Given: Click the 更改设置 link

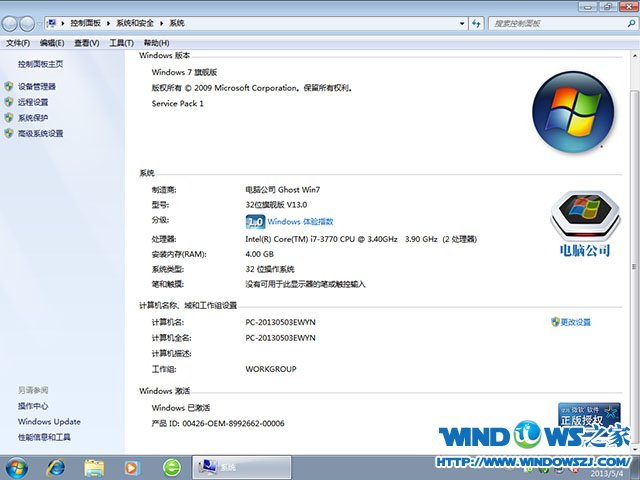Looking at the screenshot, I should click(x=576, y=322).
